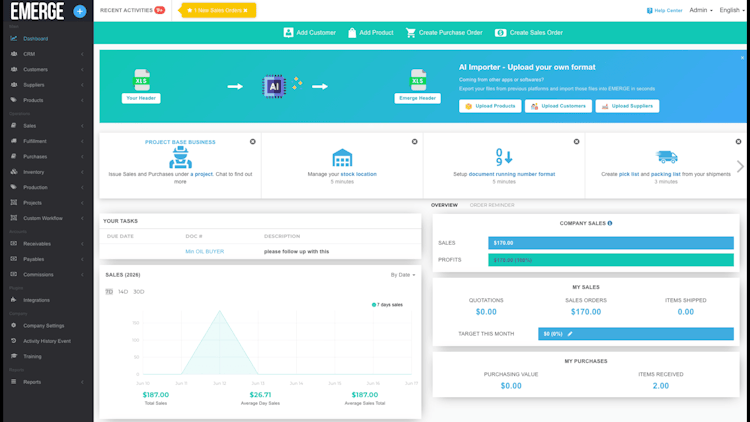Click the Company Settings gear icon
The height and width of the screenshot is (422, 750).
pyautogui.click(x=14, y=325)
